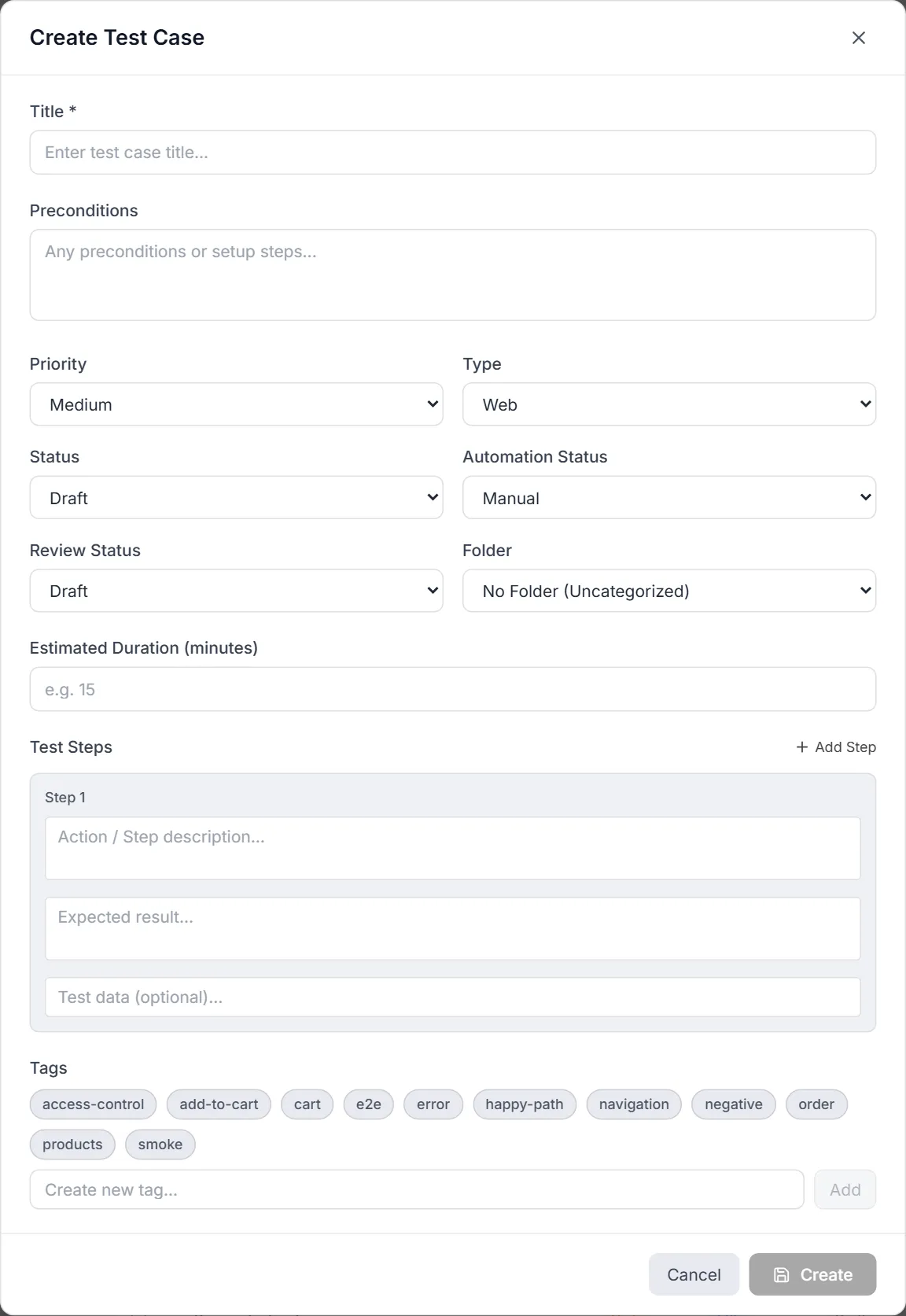This screenshot has width=906, height=1316.
Task: Click the Create button
Action: [x=812, y=1274]
